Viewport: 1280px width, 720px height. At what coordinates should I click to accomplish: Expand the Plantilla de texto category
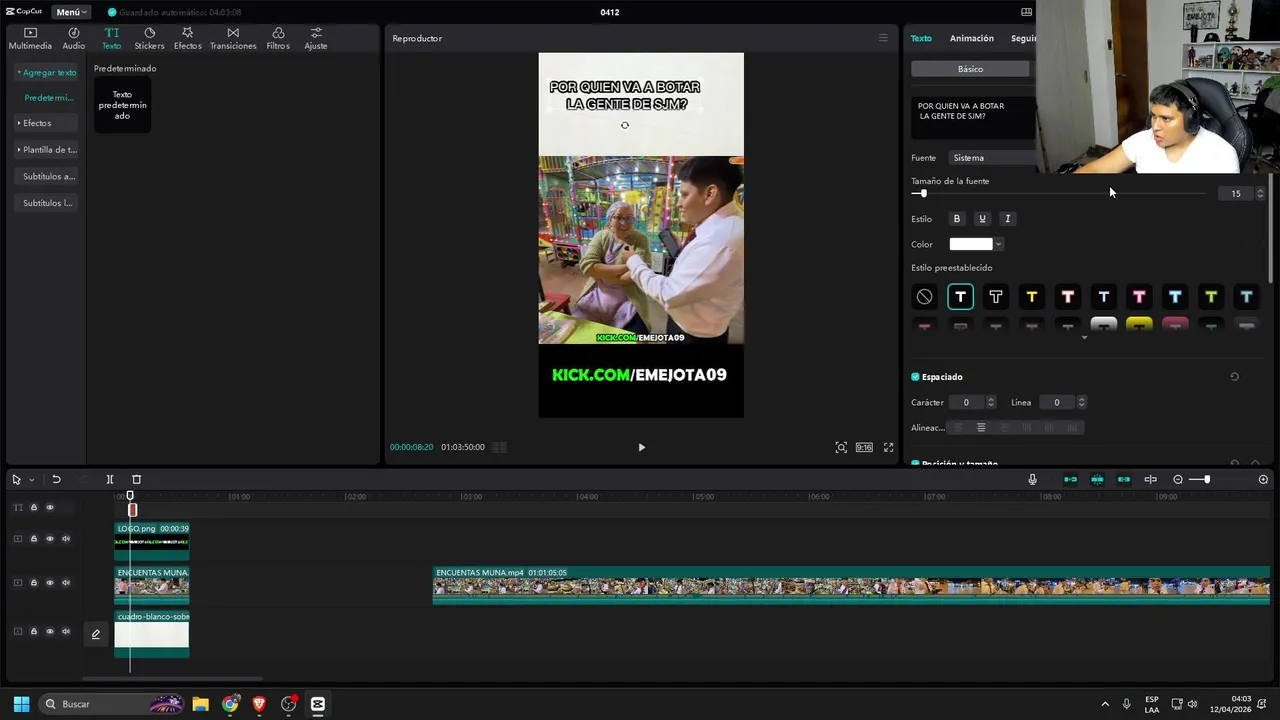click(48, 150)
